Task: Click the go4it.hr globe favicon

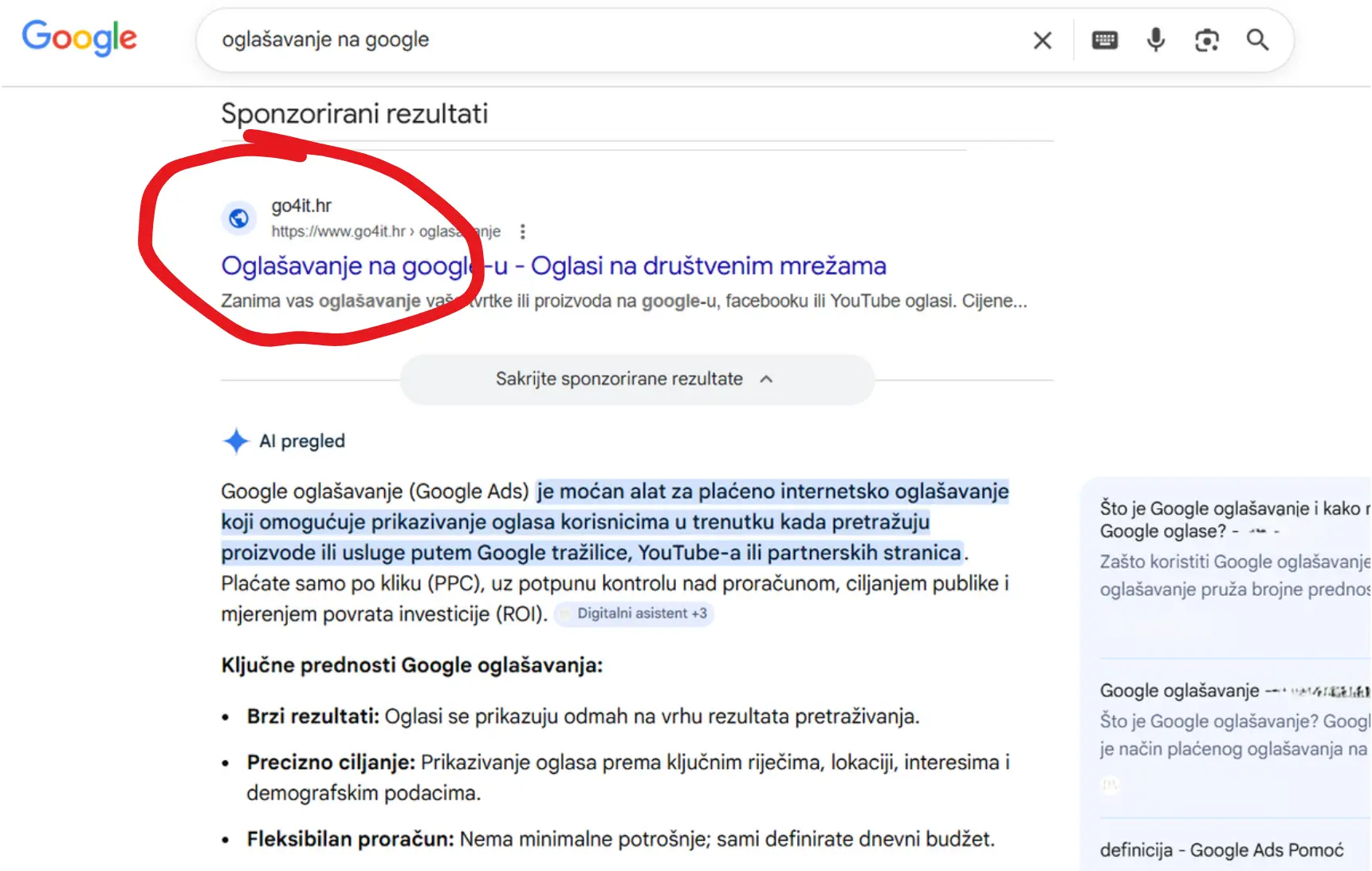Action: (x=238, y=218)
